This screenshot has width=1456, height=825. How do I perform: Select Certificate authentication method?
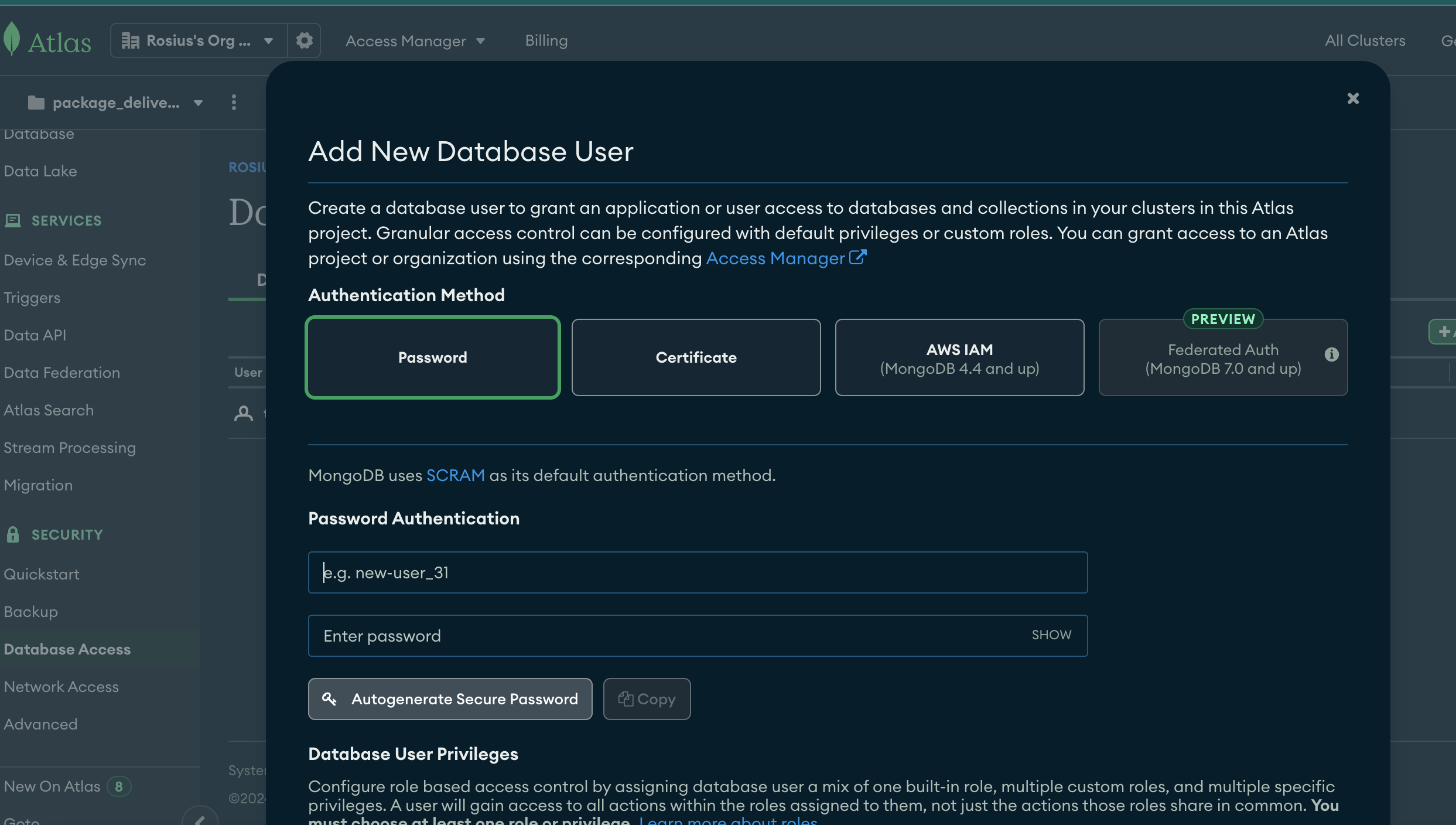[x=696, y=357]
